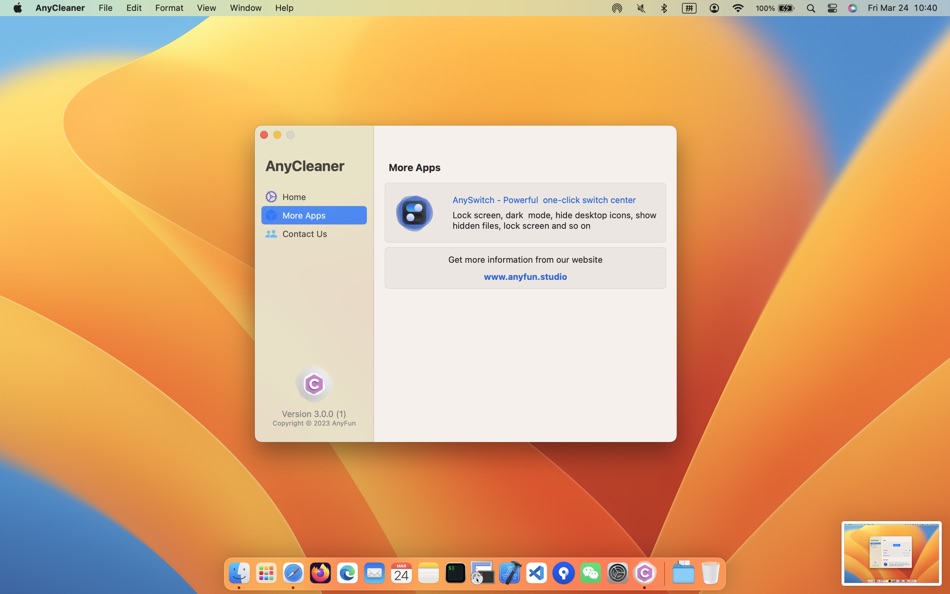The width and height of the screenshot is (950, 594).
Task: Open the Window menu
Action: pos(245,8)
